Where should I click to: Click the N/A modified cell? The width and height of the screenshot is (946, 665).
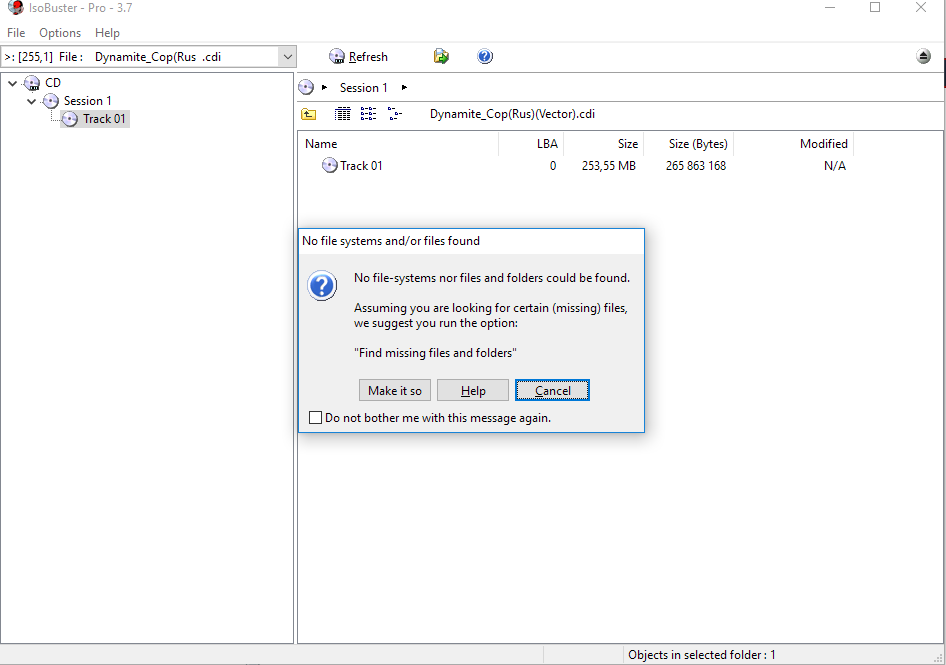coord(835,166)
